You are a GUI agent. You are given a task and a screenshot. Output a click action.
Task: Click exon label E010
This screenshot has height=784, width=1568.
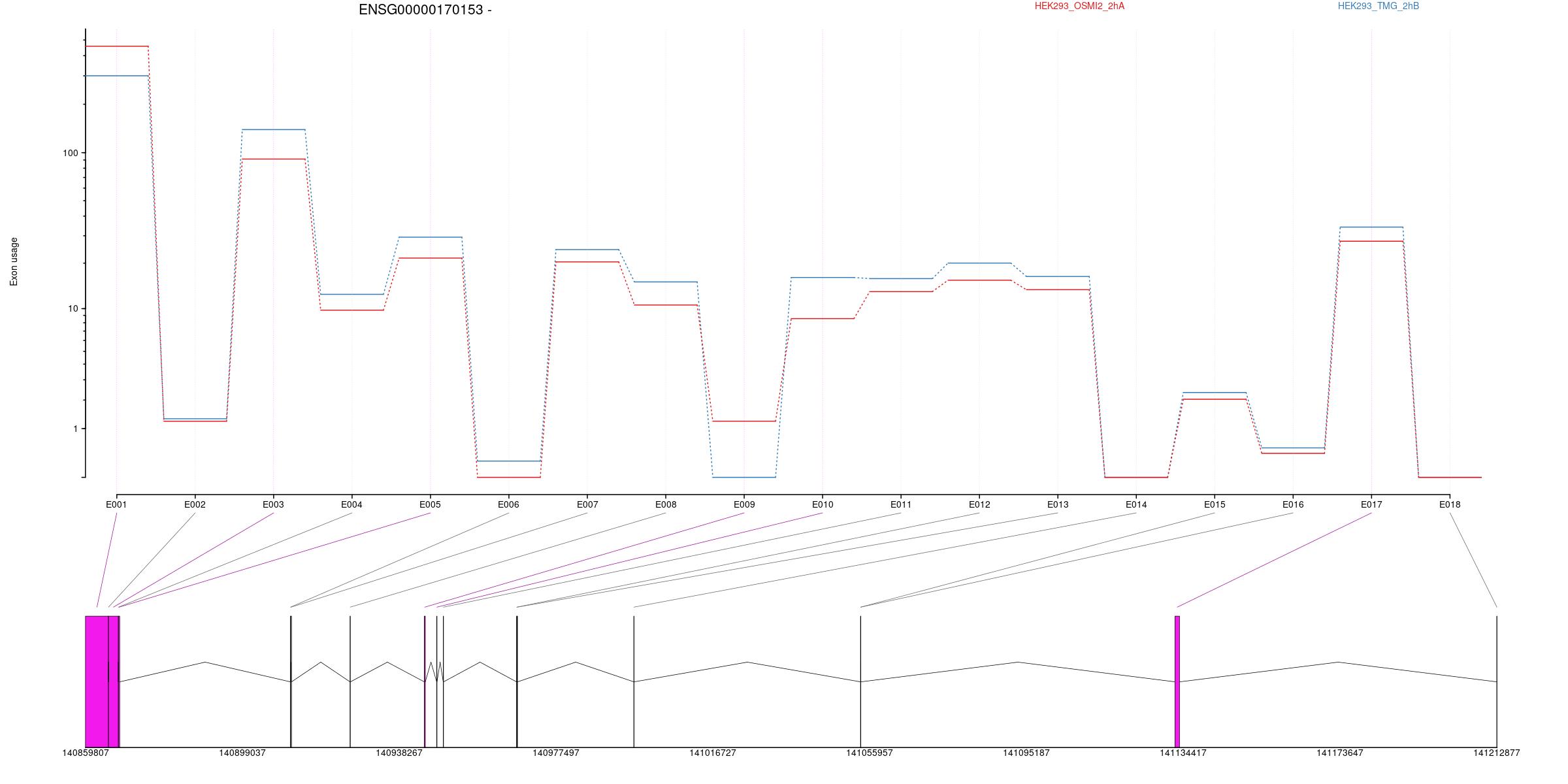click(823, 504)
